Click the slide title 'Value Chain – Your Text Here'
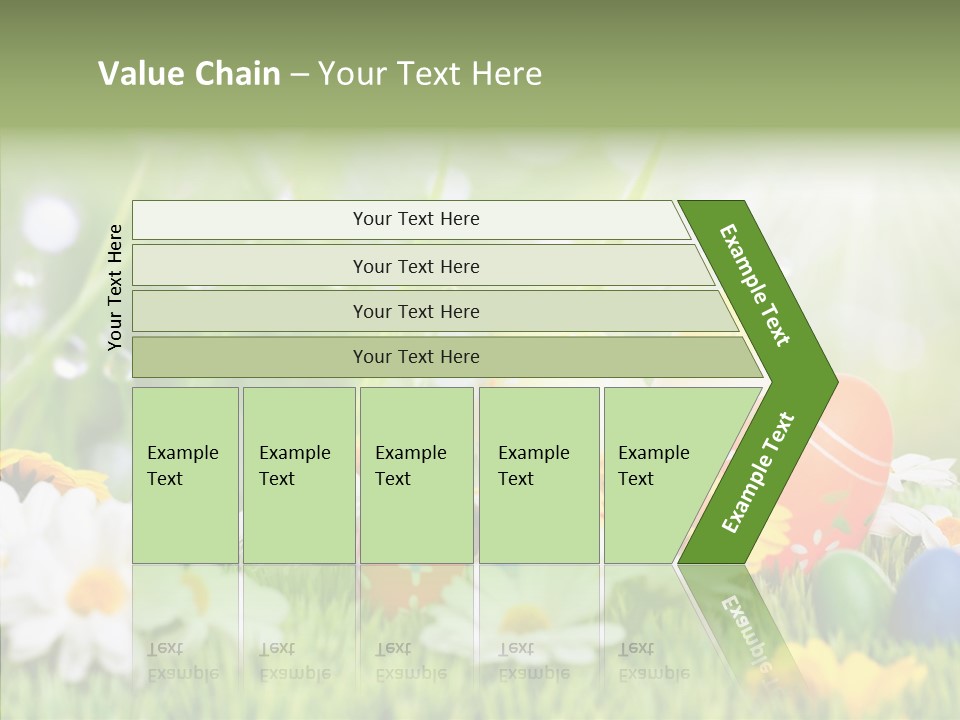Screen dimensions: 960x720 pos(320,73)
